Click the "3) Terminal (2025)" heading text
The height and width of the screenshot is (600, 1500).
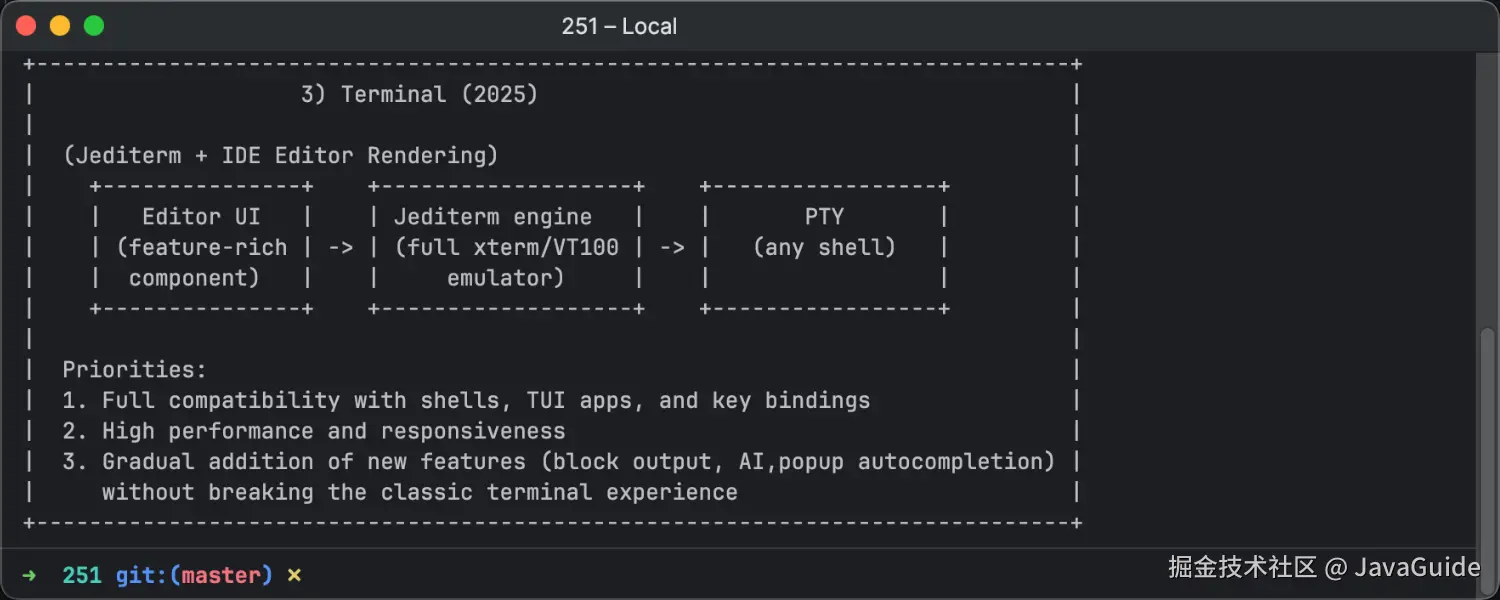419,94
